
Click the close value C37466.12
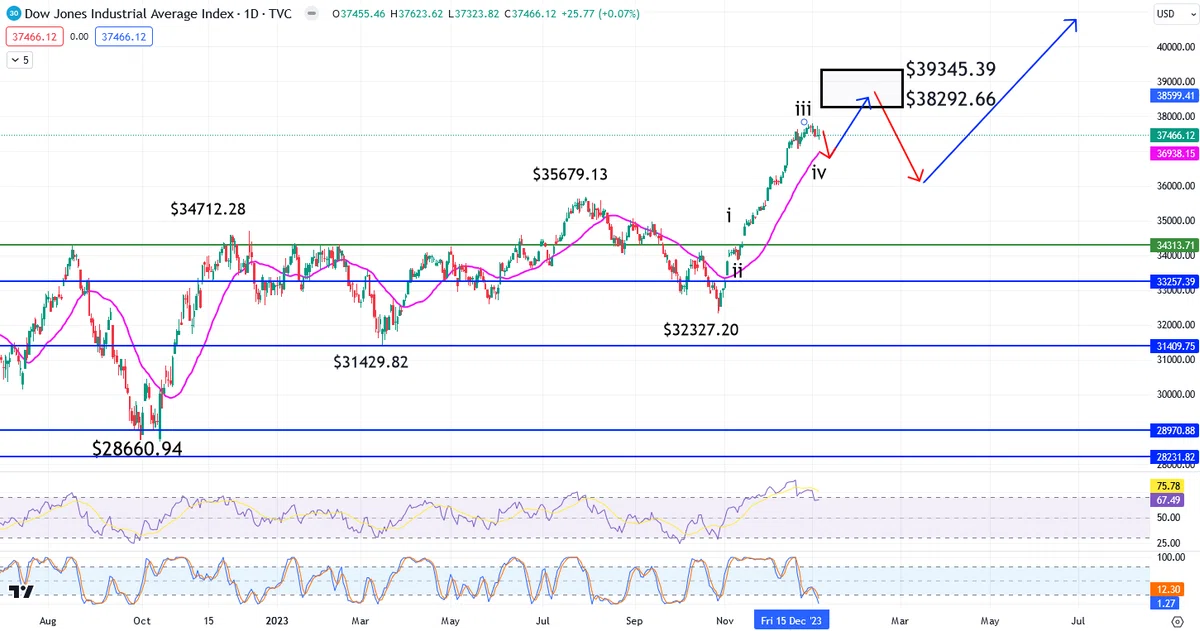(533, 14)
